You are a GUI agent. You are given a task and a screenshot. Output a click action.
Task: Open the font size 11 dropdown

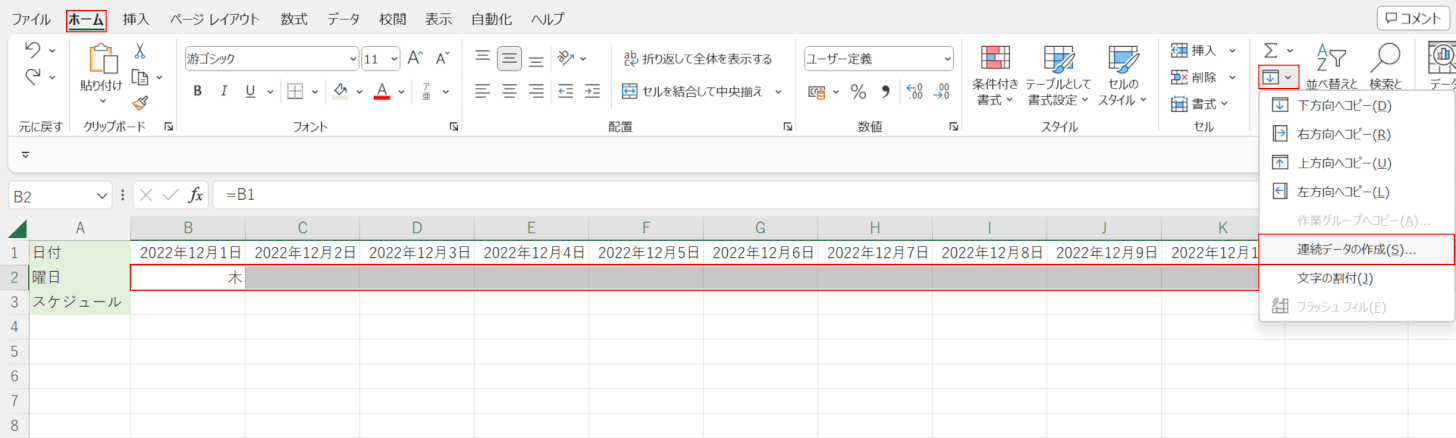394,59
